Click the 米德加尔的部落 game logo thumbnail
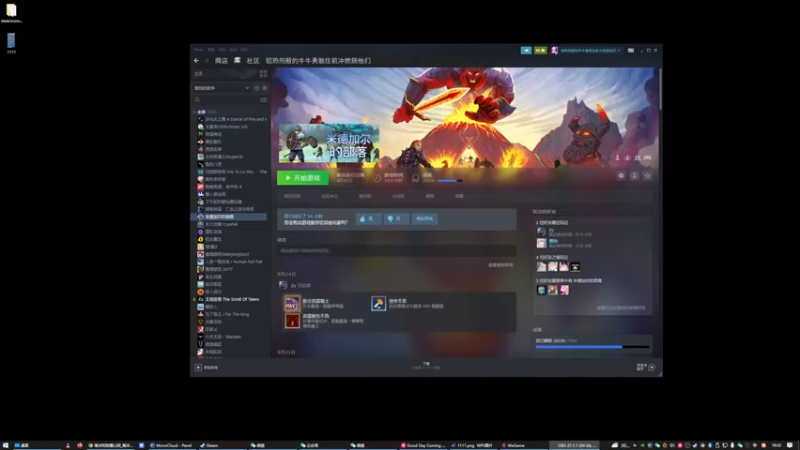The width and height of the screenshot is (800, 450). pos(329,143)
